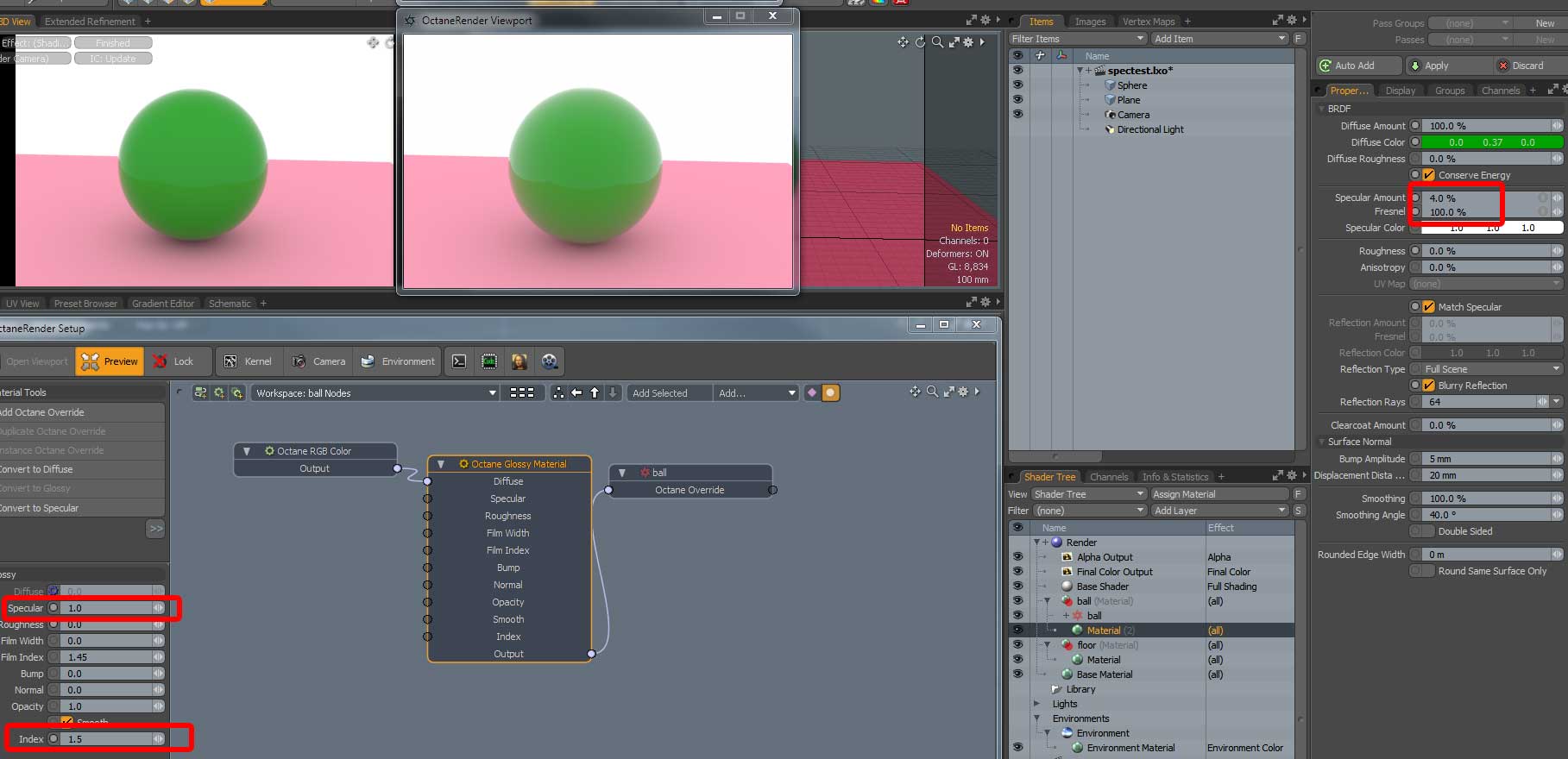The width and height of the screenshot is (1568, 759).
Task: Click the first add-node icon left of Workspace dropdown
Action: [200, 392]
